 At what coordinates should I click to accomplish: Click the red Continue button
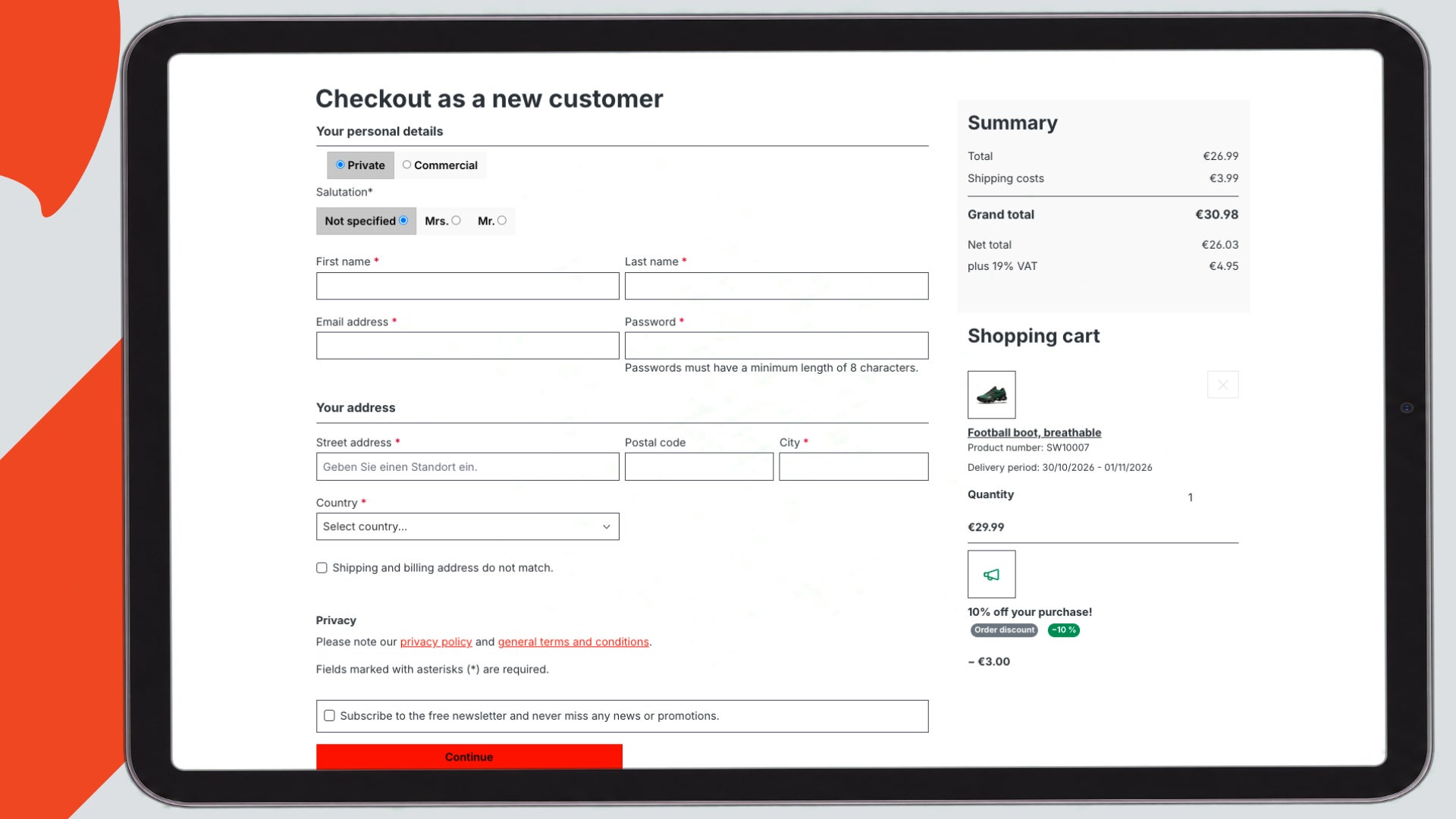click(x=469, y=757)
